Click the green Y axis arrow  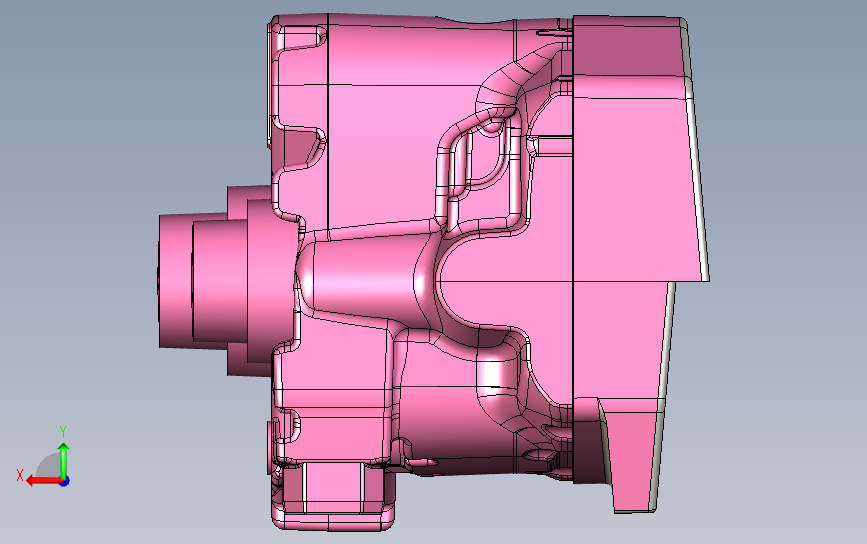(64, 460)
